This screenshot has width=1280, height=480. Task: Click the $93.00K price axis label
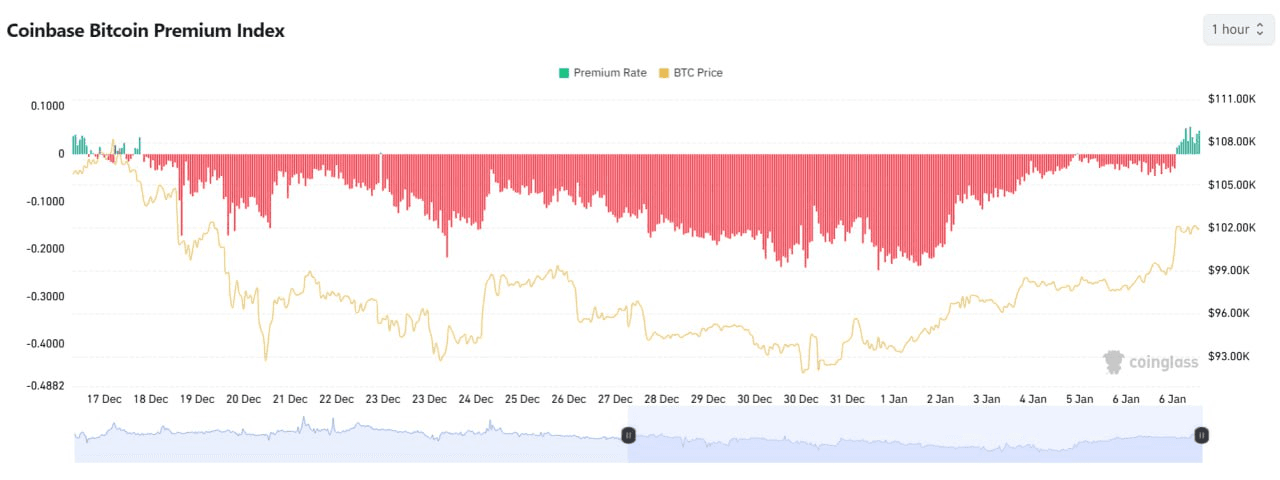1228,357
